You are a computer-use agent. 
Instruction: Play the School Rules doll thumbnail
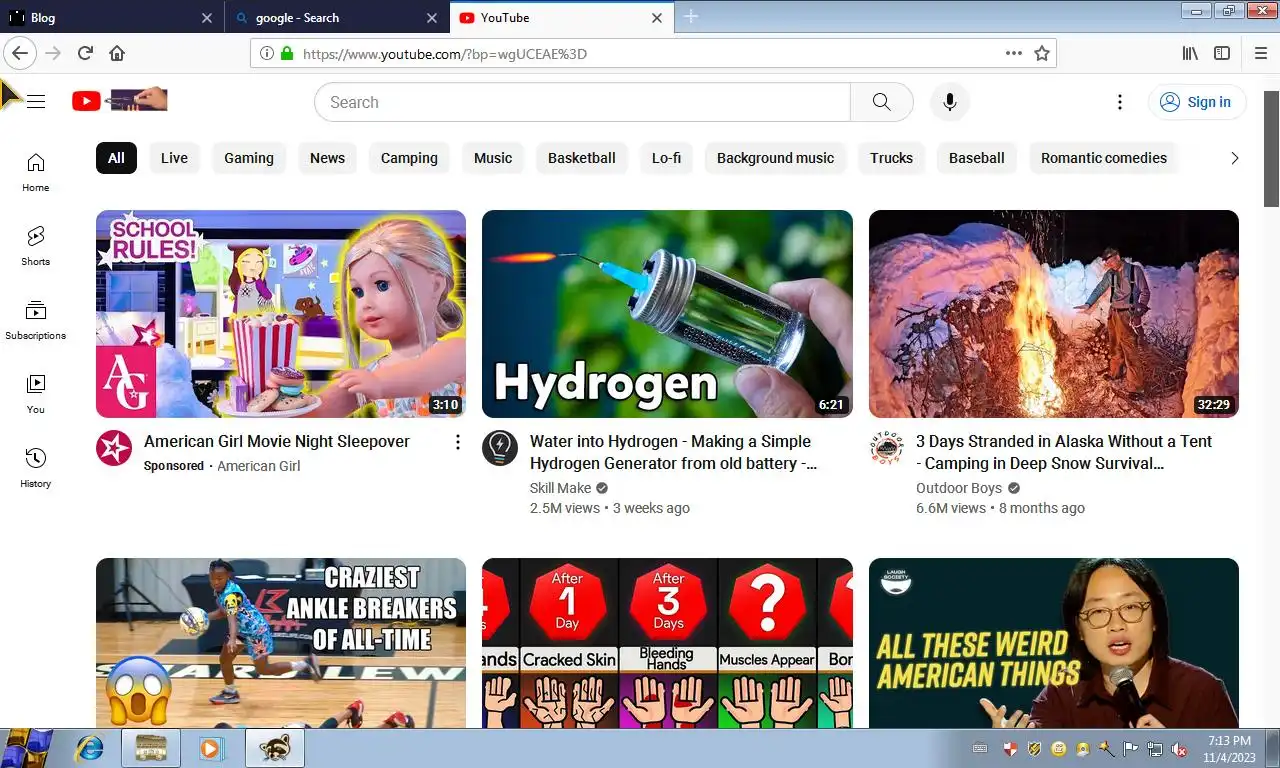tap(281, 314)
